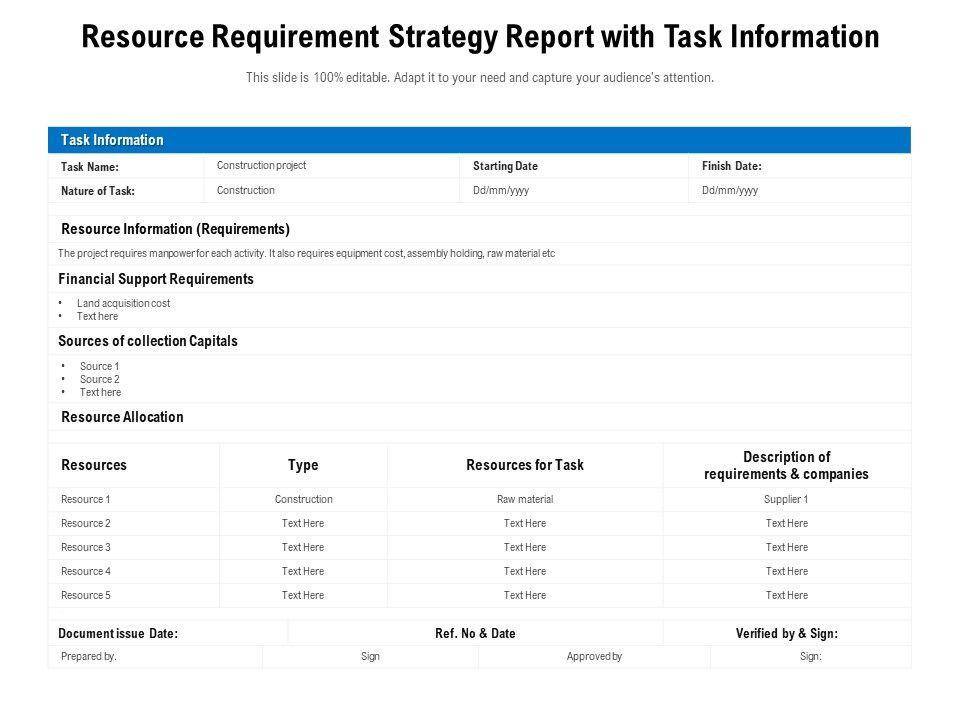Click the Type cell in Resource 3 row
The height and width of the screenshot is (720, 960).
(303, 547)
